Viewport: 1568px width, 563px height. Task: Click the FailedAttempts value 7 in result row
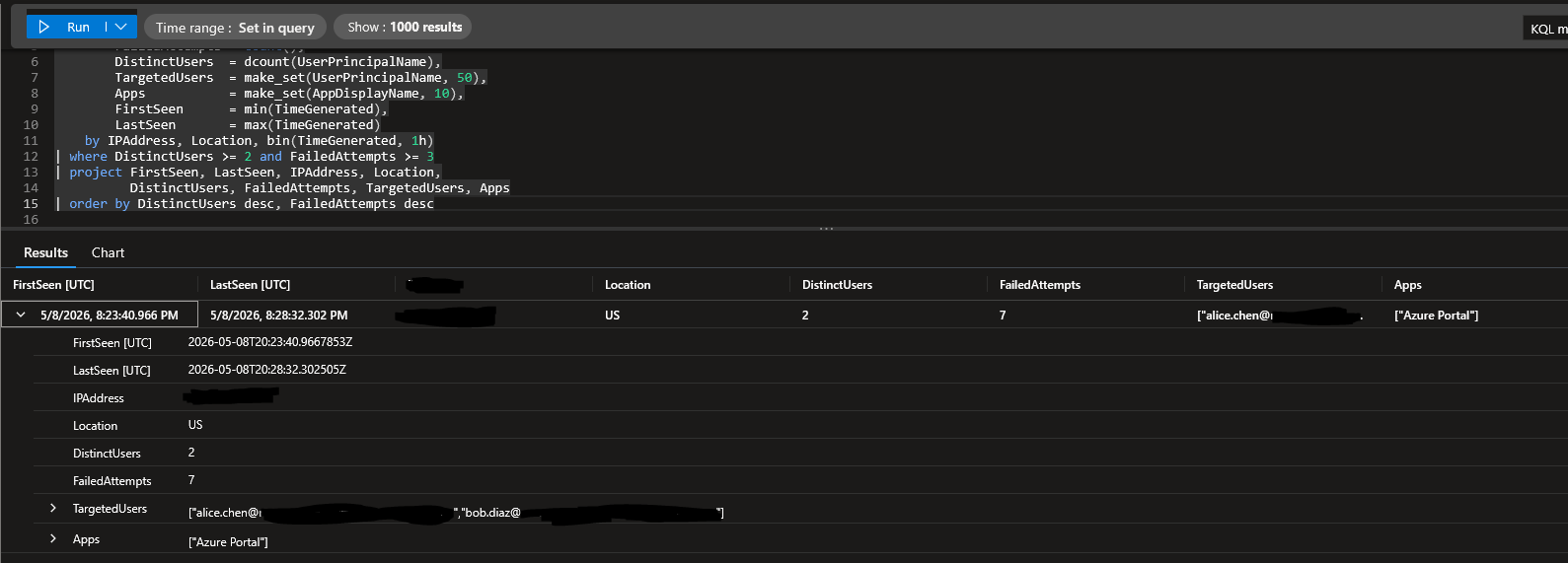pos(1003,316)
